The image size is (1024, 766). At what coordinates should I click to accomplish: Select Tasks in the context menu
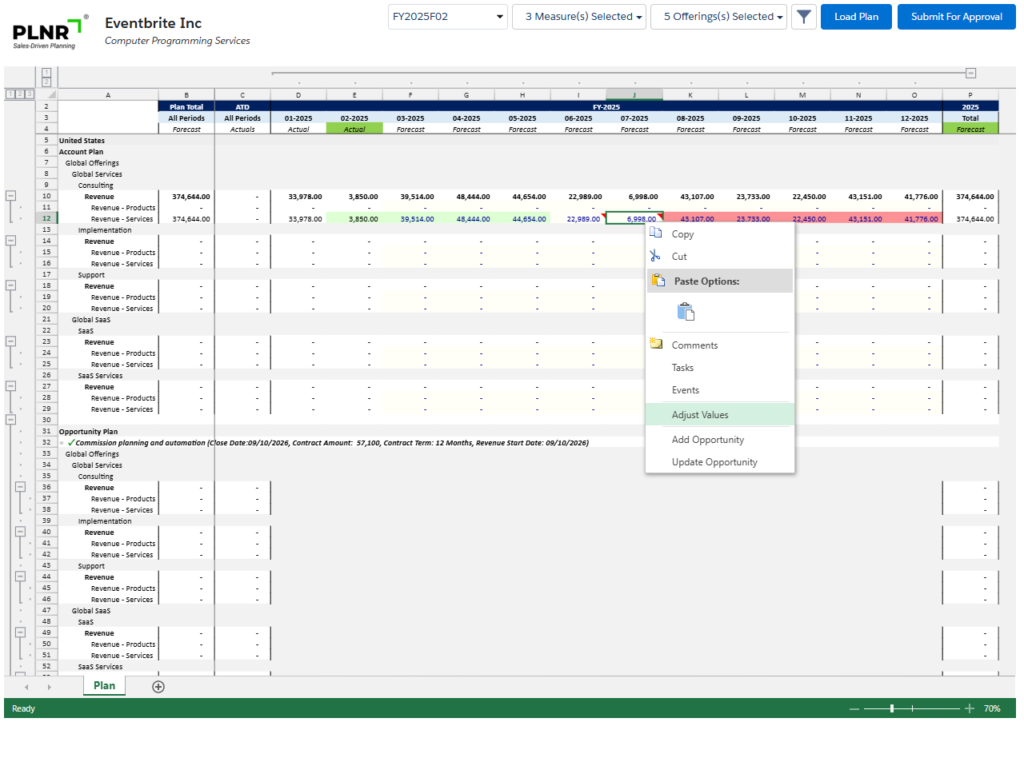(x=720, y=368)
